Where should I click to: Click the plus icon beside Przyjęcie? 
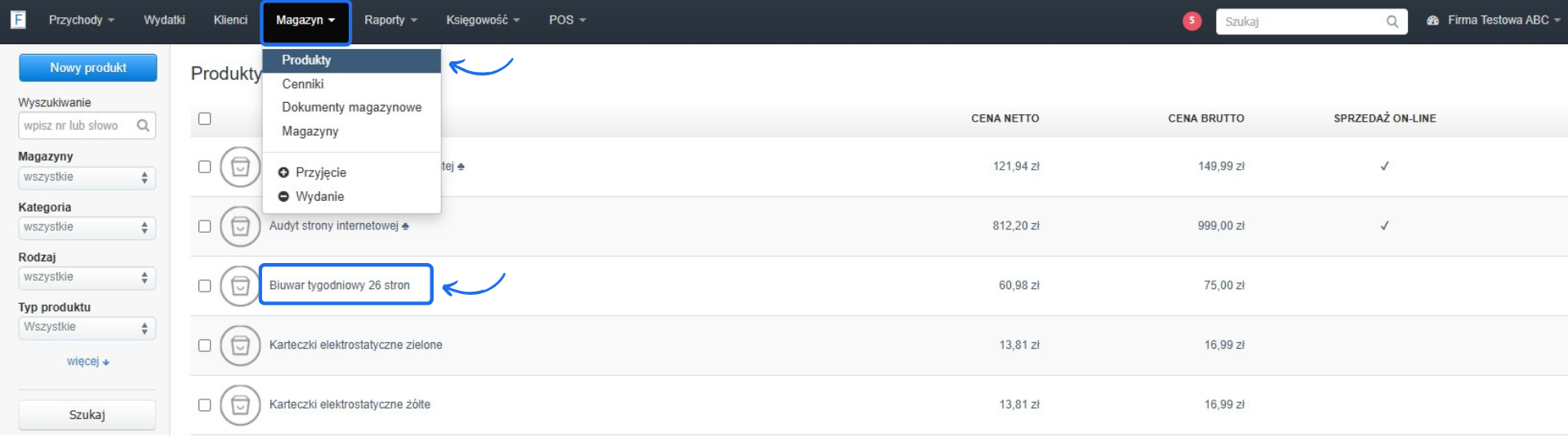[283, 172]
